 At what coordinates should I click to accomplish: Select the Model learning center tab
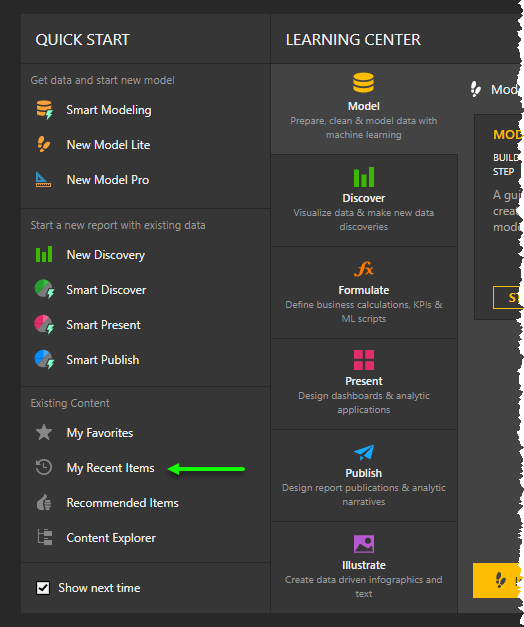364,109
